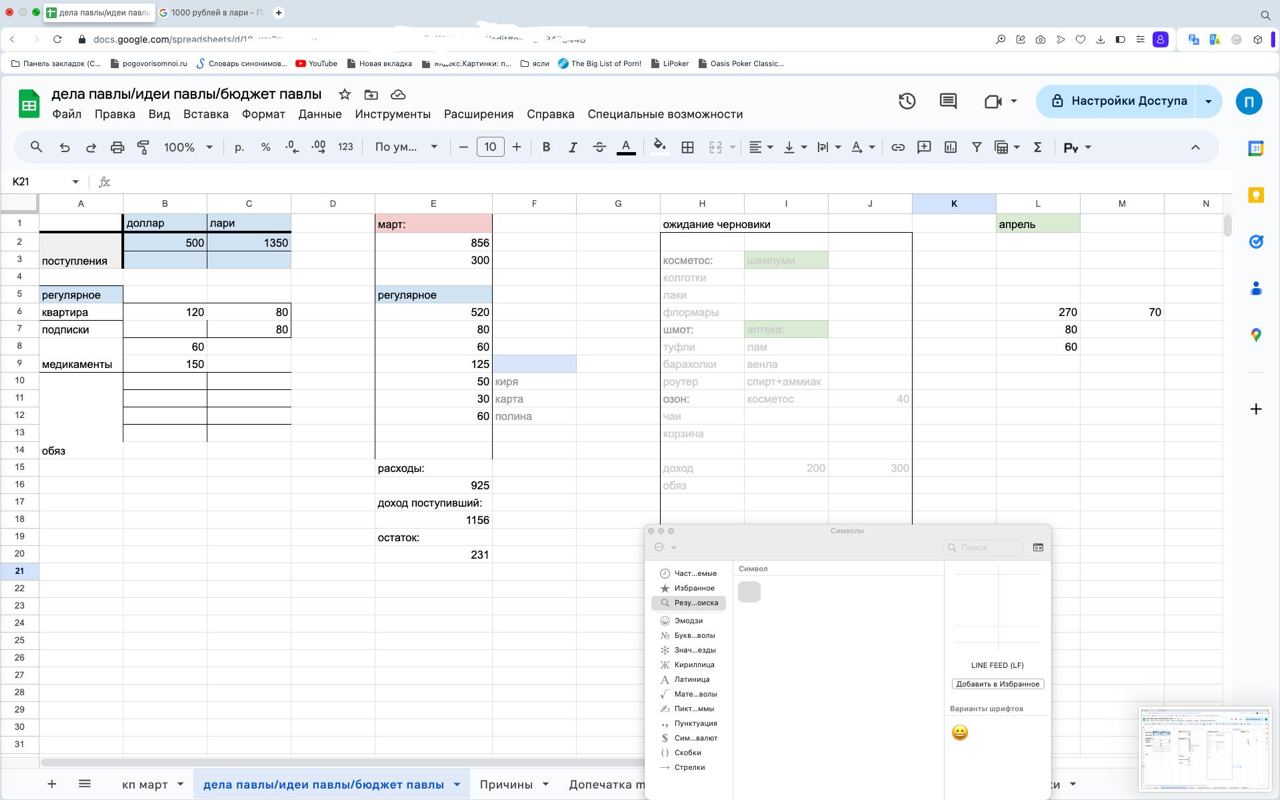This screenshot has height=800, width=1280.
Task: Toggle italic formatting
Action: 573,147
